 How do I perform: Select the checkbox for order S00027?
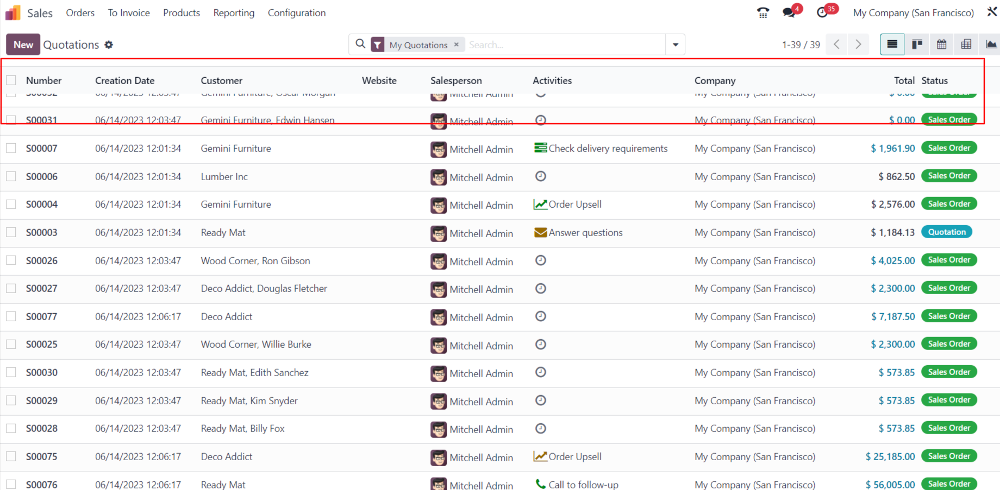pyautogui.click(x=11, y=288)
